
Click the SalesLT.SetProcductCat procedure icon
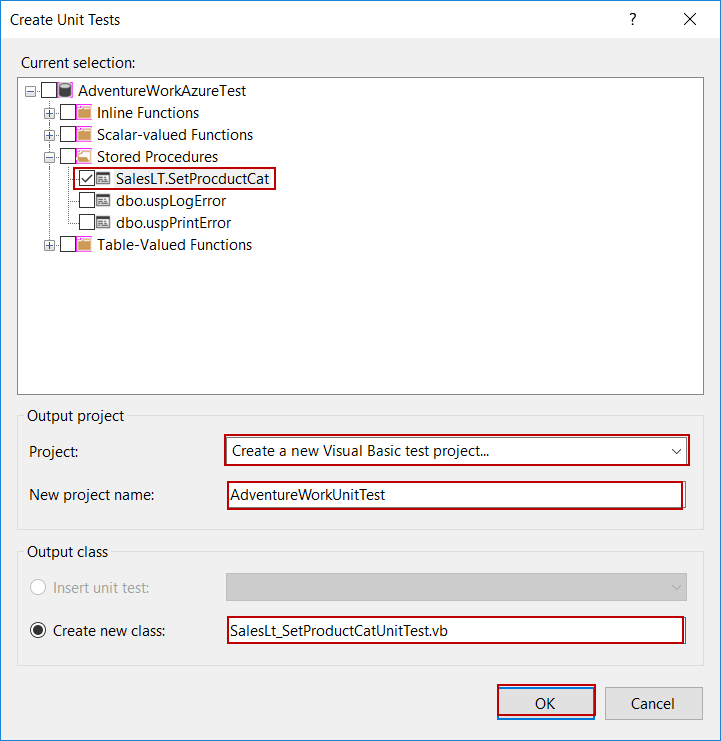tap(104, 179)
